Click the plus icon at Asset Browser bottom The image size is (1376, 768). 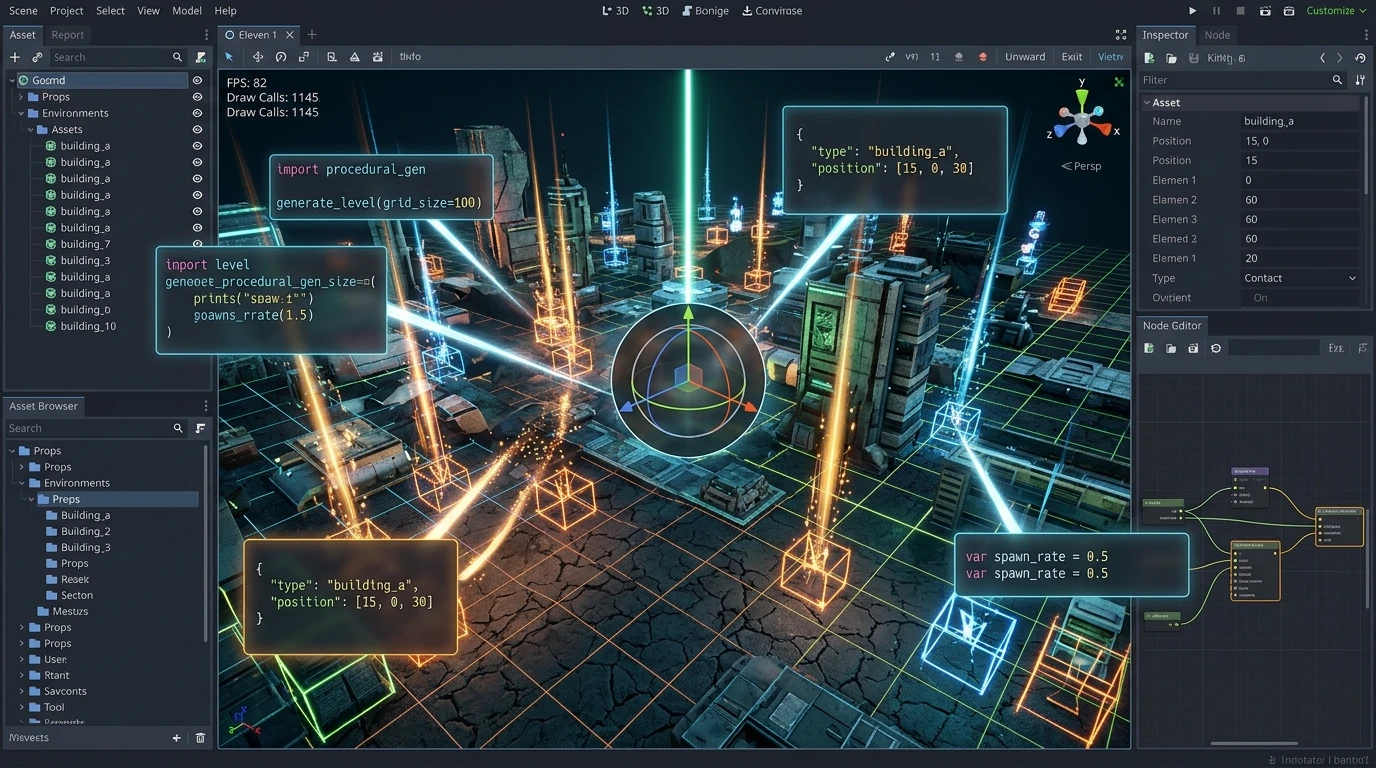(x=177, y=738)
